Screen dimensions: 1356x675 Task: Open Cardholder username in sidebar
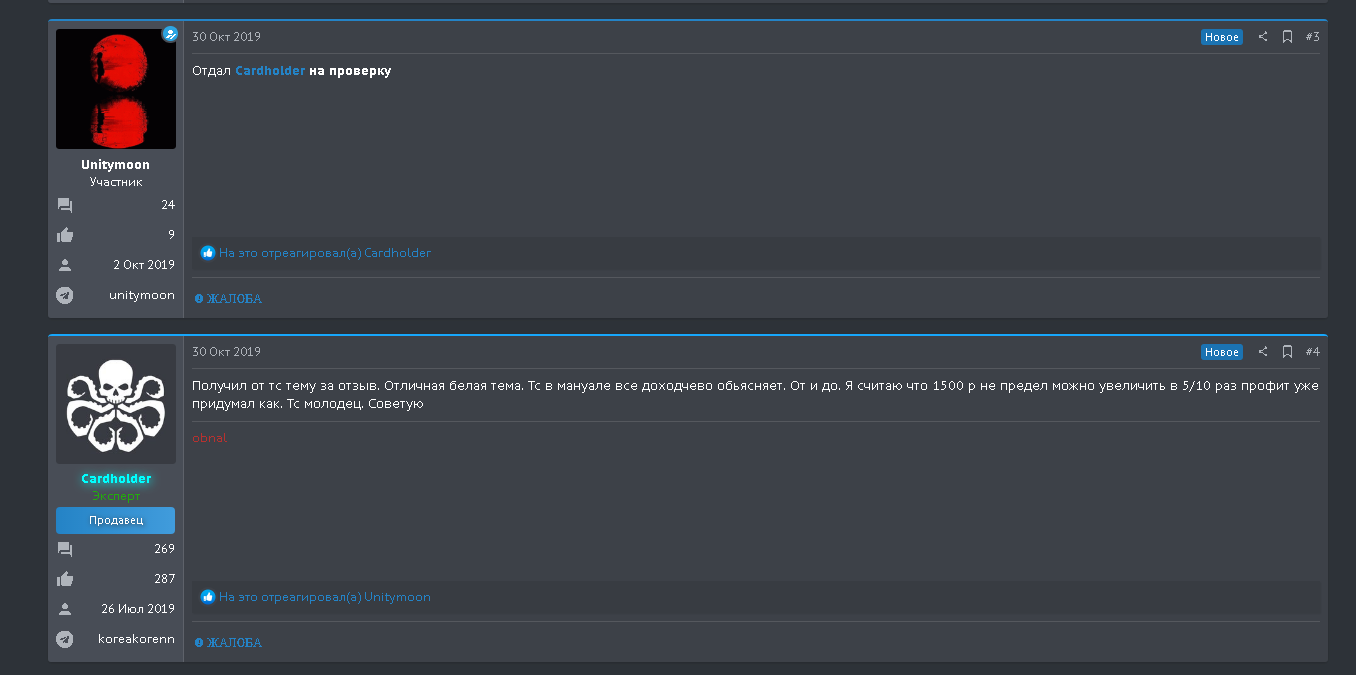(116, 479)
